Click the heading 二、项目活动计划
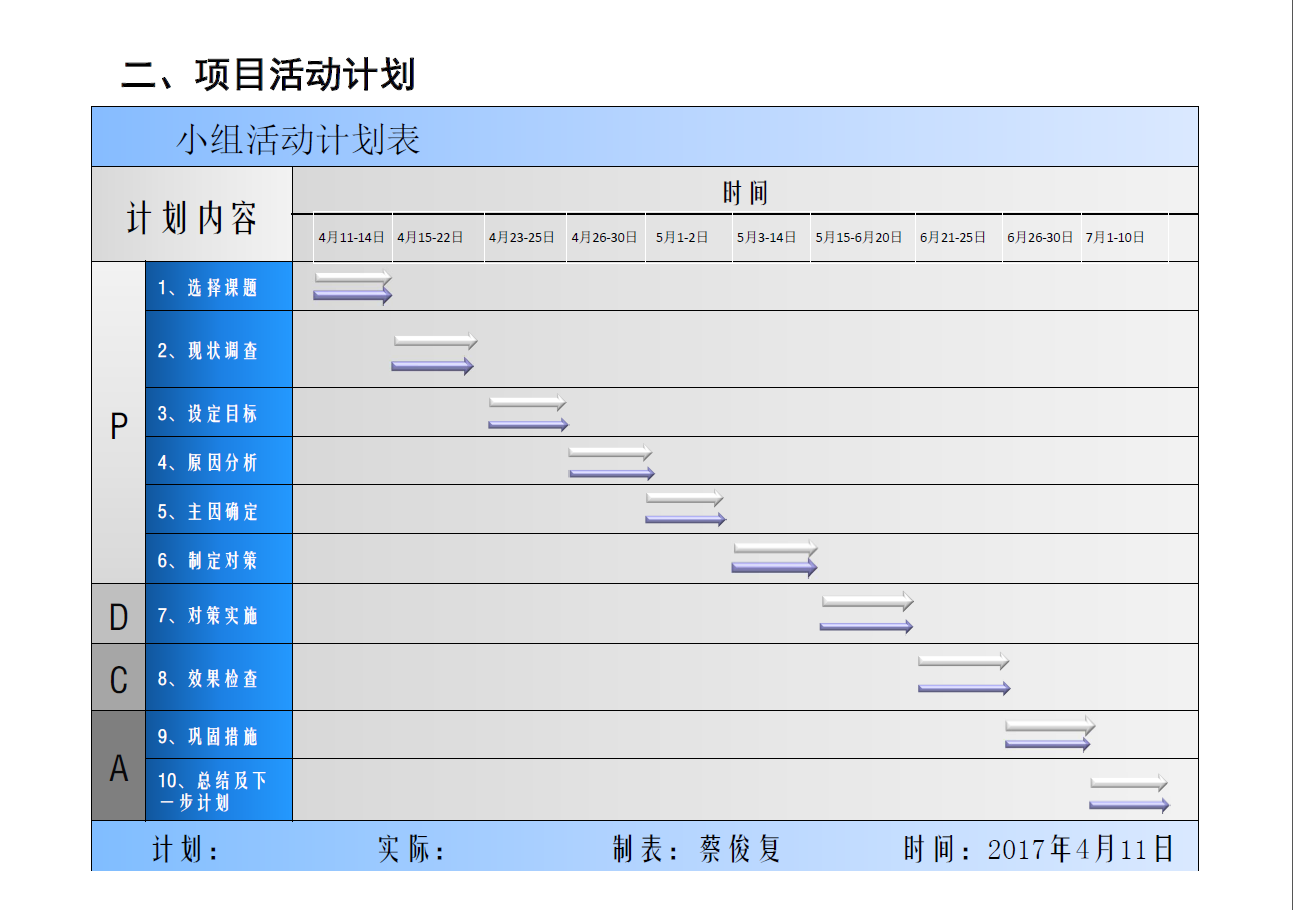Image resolution: width=1293 pixels, height=910 pixels. (x=268, y=75)
